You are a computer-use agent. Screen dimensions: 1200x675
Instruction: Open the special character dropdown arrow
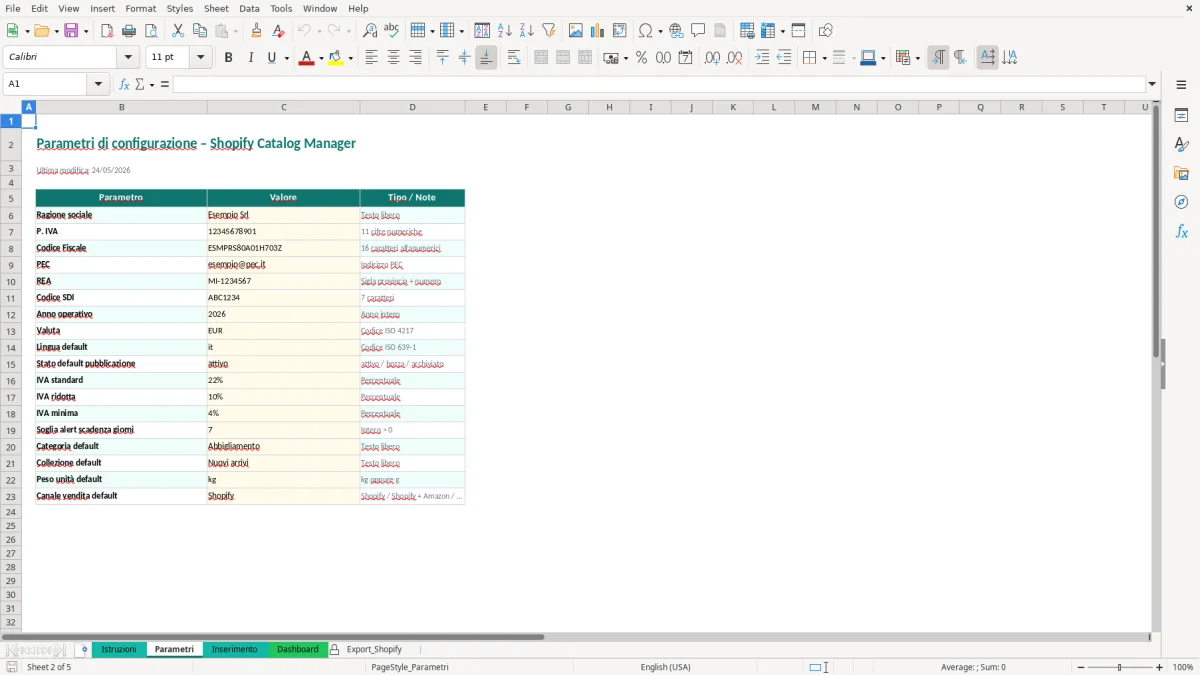pyautogui.click(x=660, y=31)
